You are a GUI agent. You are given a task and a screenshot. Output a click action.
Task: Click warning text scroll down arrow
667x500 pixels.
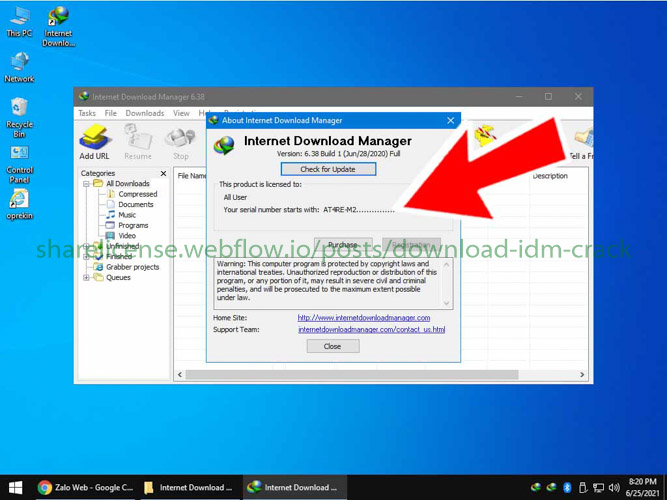pyautogui.click(x=447, y=303)
